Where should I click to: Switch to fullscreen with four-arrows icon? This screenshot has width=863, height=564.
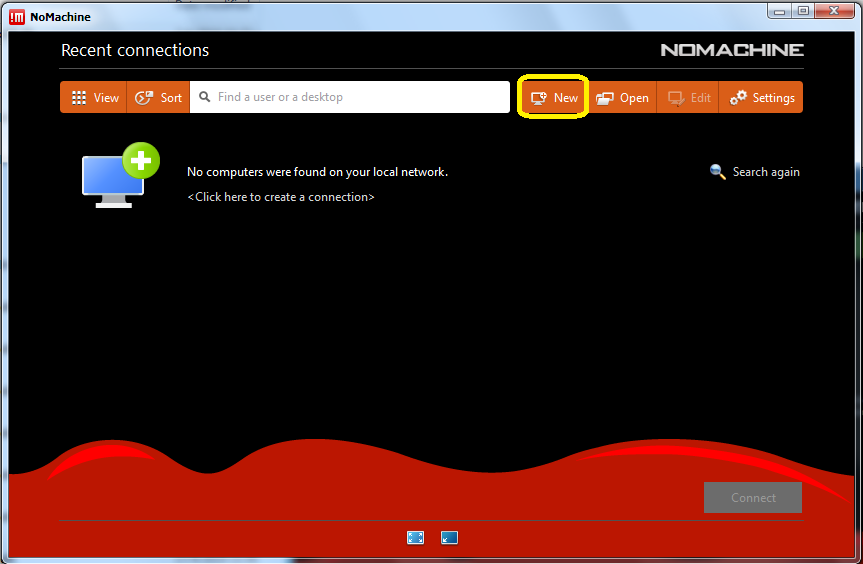416,538
